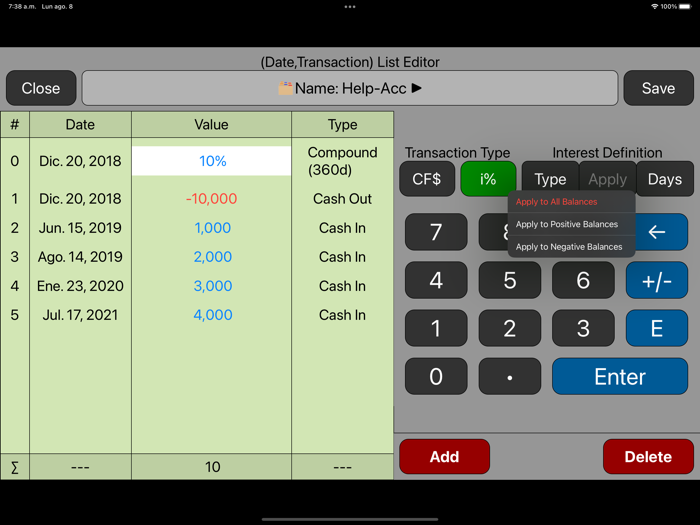Tap the Save button

pos(658,88)
